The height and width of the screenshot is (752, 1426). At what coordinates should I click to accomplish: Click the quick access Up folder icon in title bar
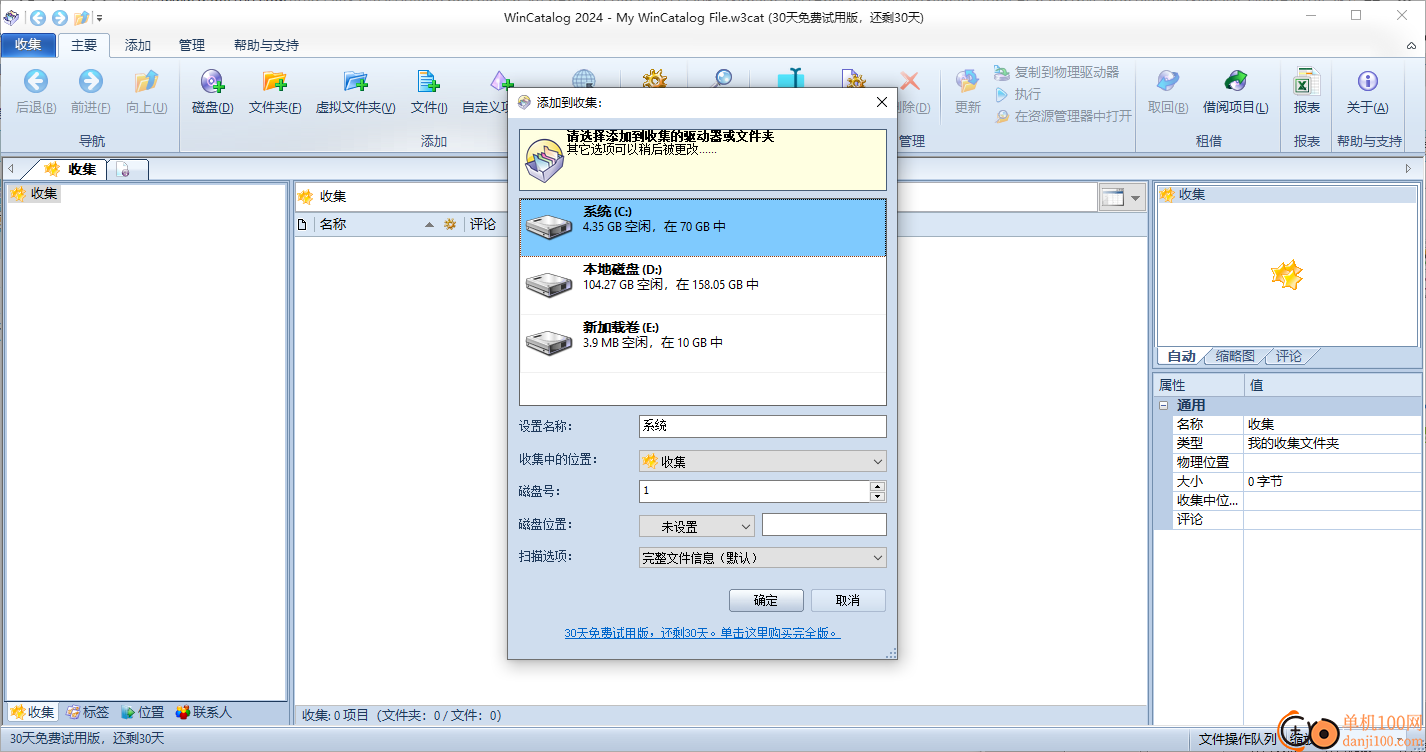81,17
